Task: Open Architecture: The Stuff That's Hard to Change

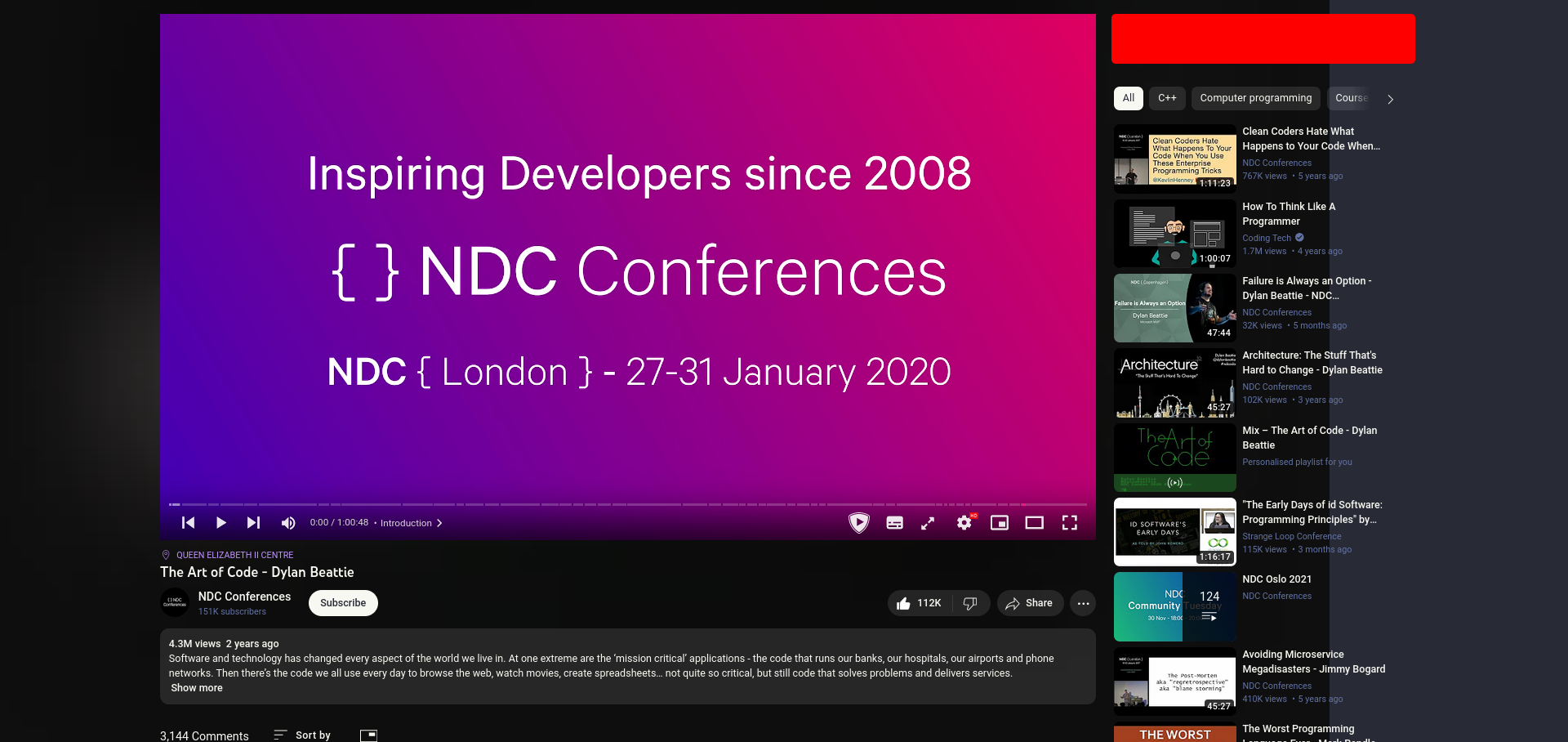Action: click(1312, 363)
